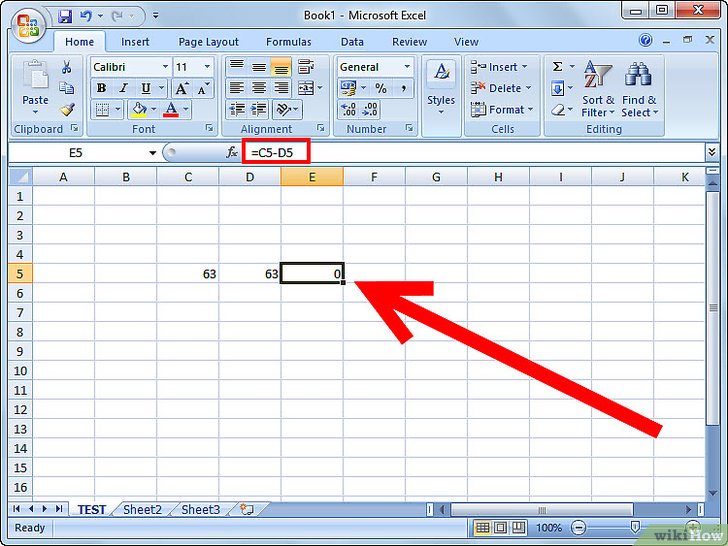Open the Name Box dropdown arrow
728x546 pixels.
(x=153, y=152)
